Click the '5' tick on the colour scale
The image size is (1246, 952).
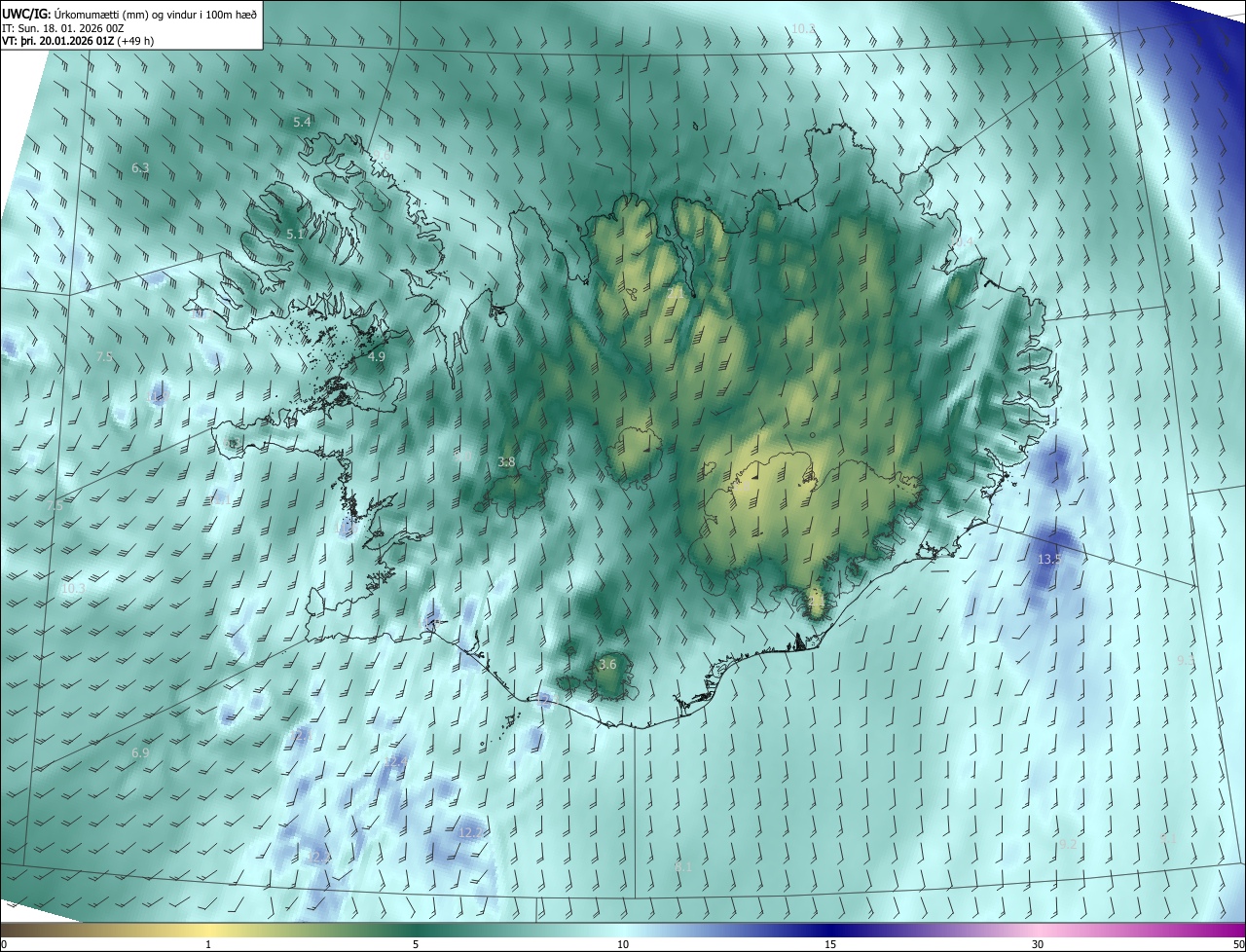(416, 944)
